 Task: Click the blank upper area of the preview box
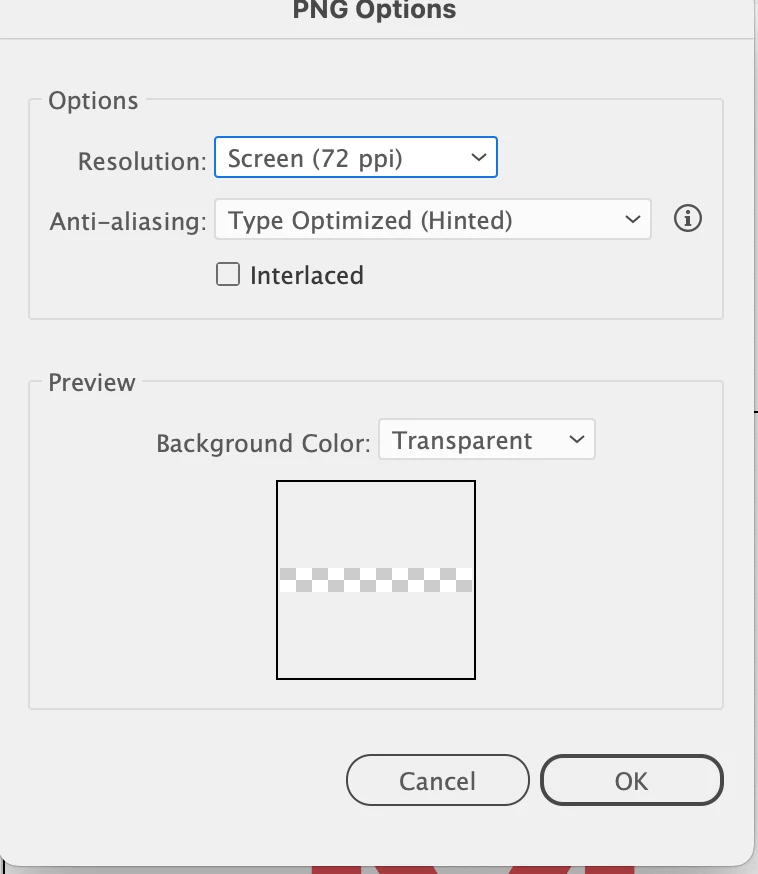(x=376, y=522)
